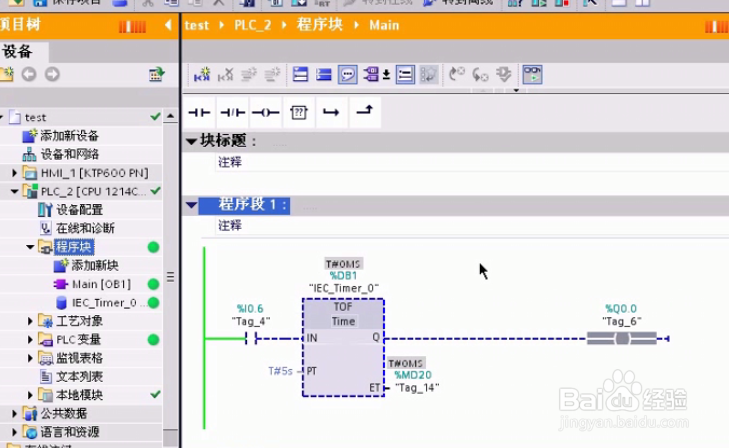Viewport: 729px width, 448px height.
Task: Click Main in the breadcrumb path
Action: point(384,25)
